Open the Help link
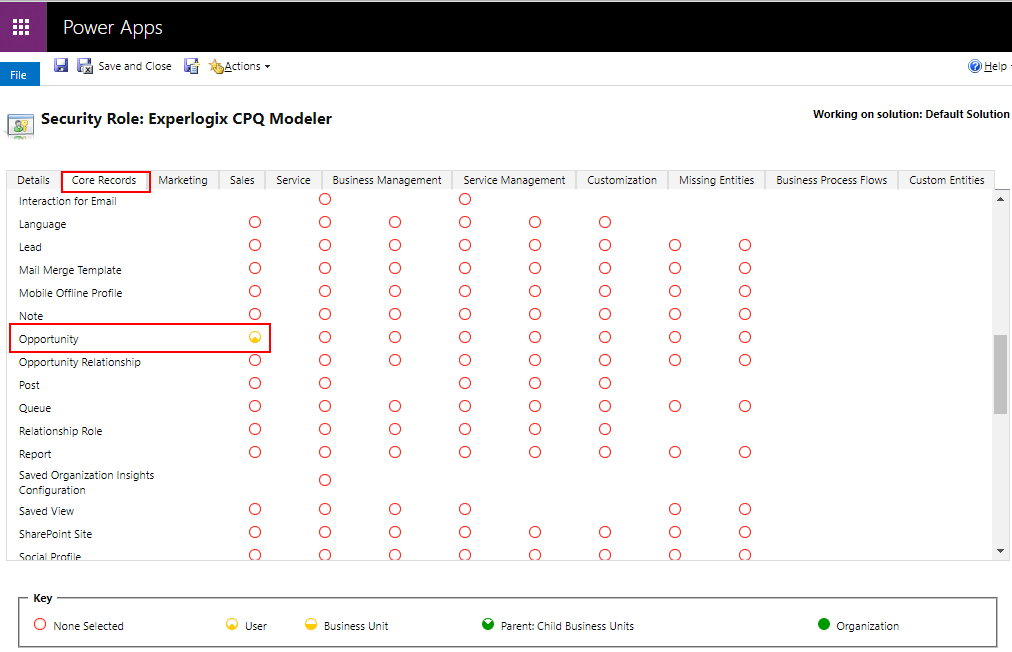 [995, 66]
